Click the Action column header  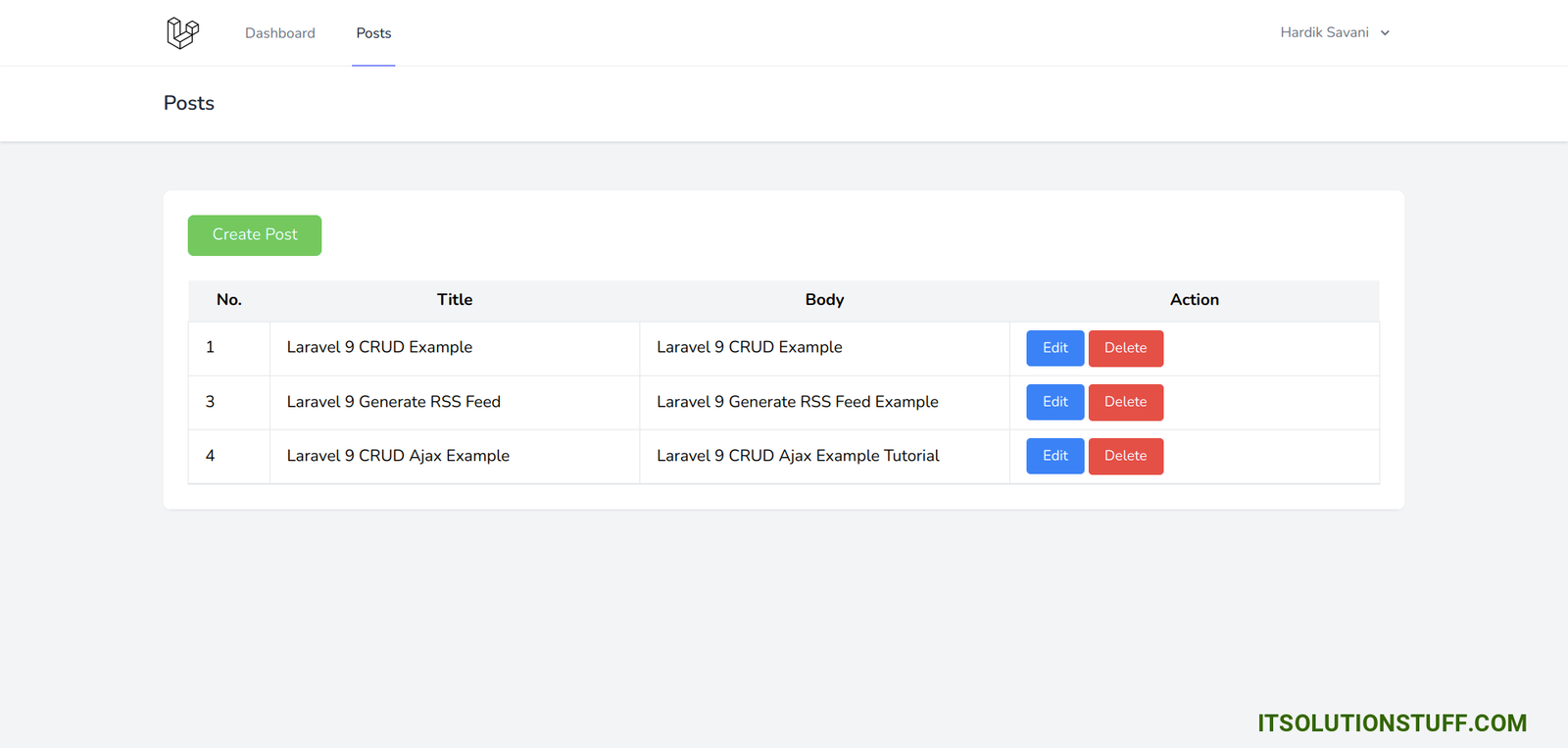click(x=1194, y=300)
